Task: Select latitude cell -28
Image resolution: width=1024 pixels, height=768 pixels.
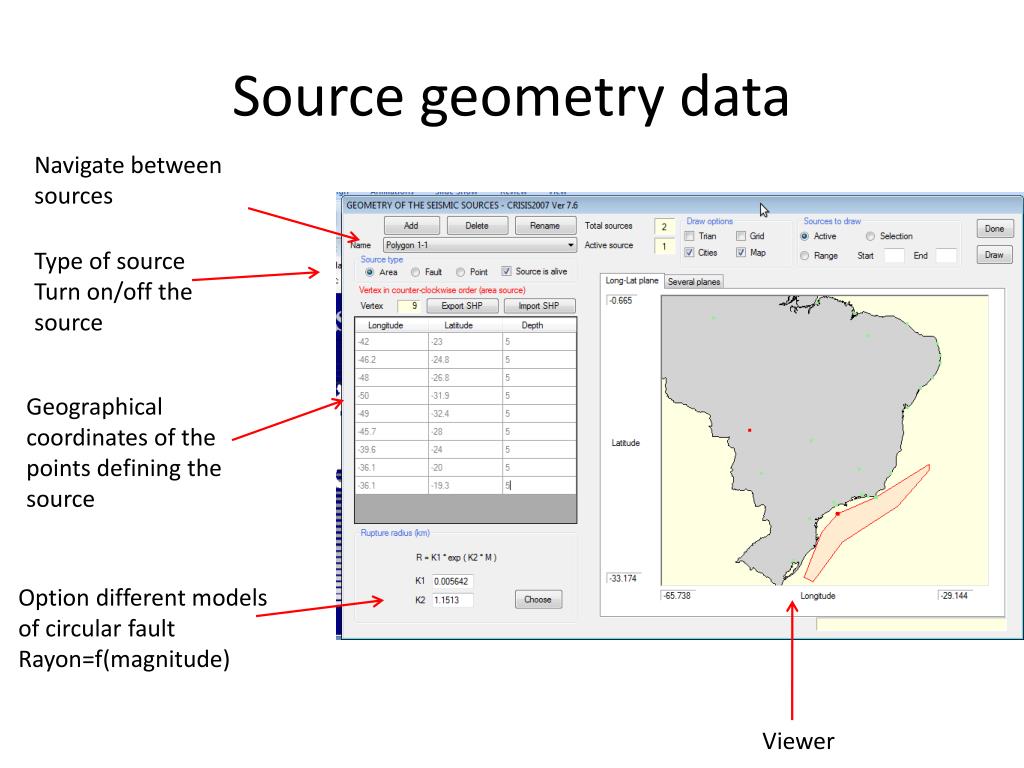Action: click(x=465, y=432)
